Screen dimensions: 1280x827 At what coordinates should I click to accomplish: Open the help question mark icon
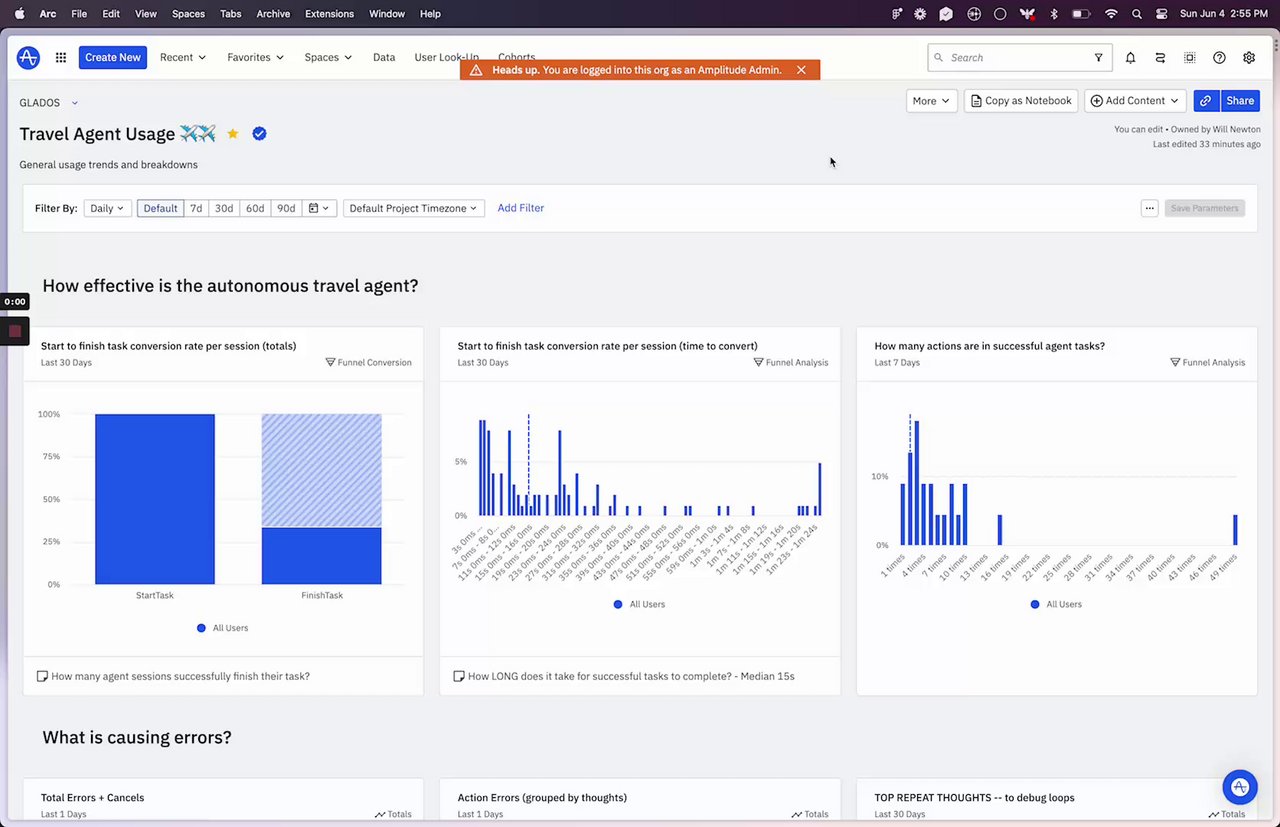point(1219,58)
